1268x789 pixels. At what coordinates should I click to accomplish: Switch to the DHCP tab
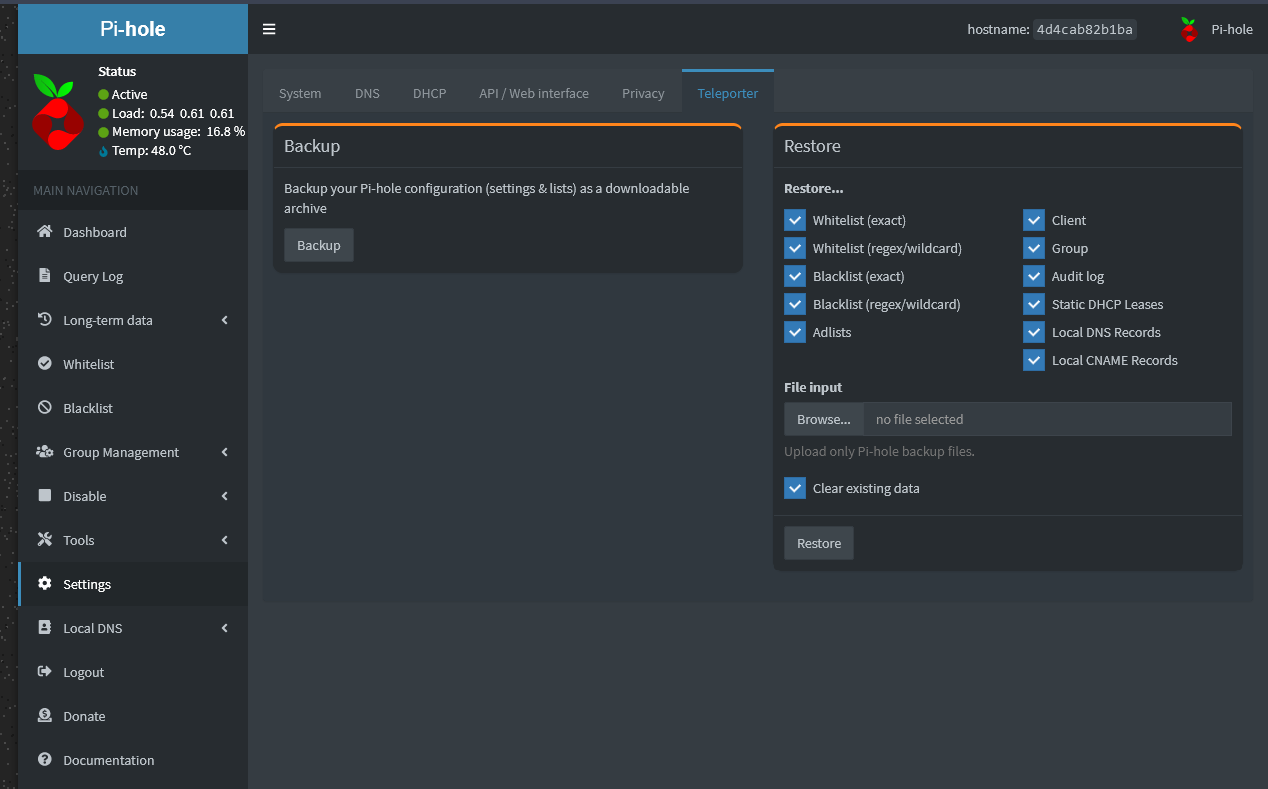429,93
